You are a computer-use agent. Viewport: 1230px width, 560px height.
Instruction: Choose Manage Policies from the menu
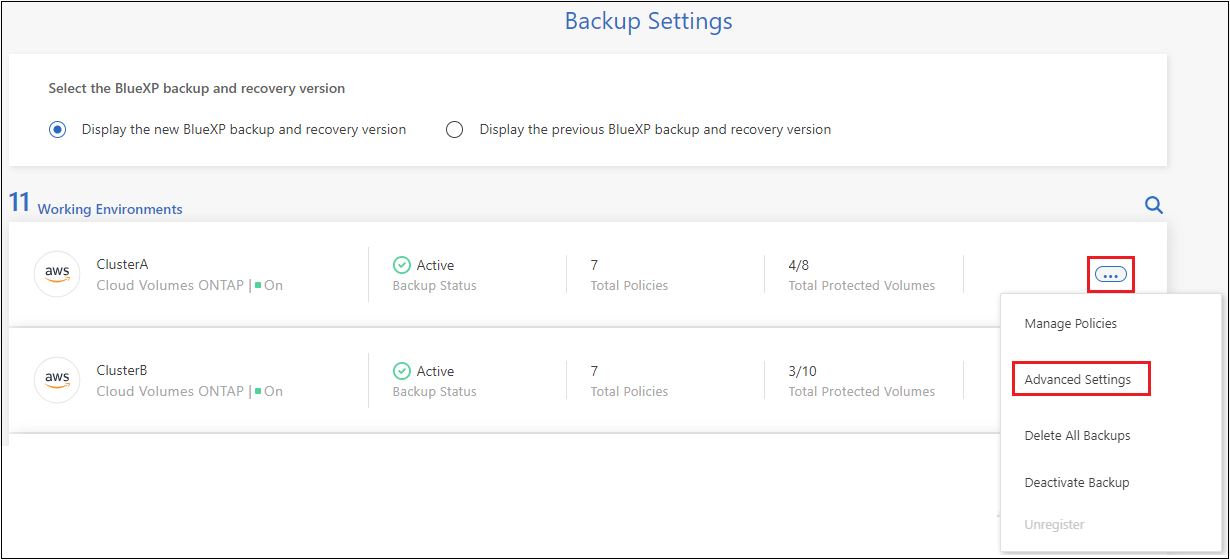point(1070,323)
